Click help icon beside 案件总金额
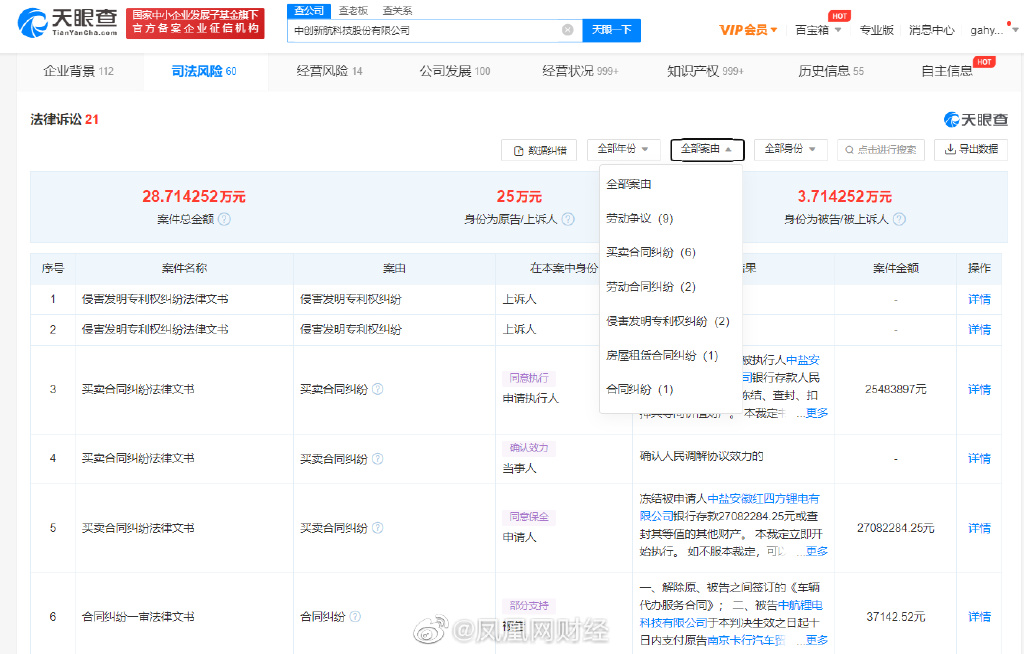1024x654 pixels. (x=225, y=219)
